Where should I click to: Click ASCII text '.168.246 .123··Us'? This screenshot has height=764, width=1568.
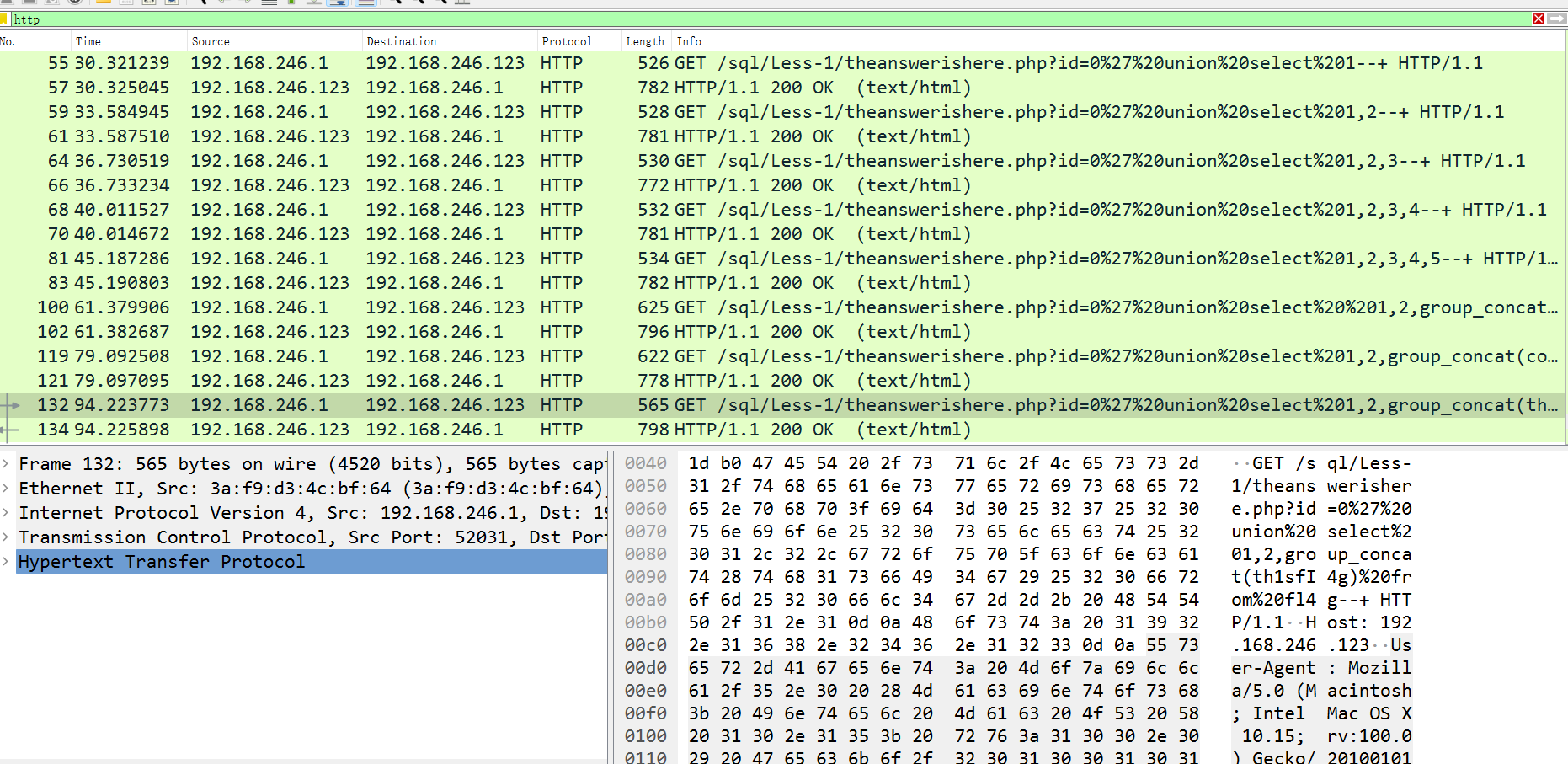point(1321,645)
